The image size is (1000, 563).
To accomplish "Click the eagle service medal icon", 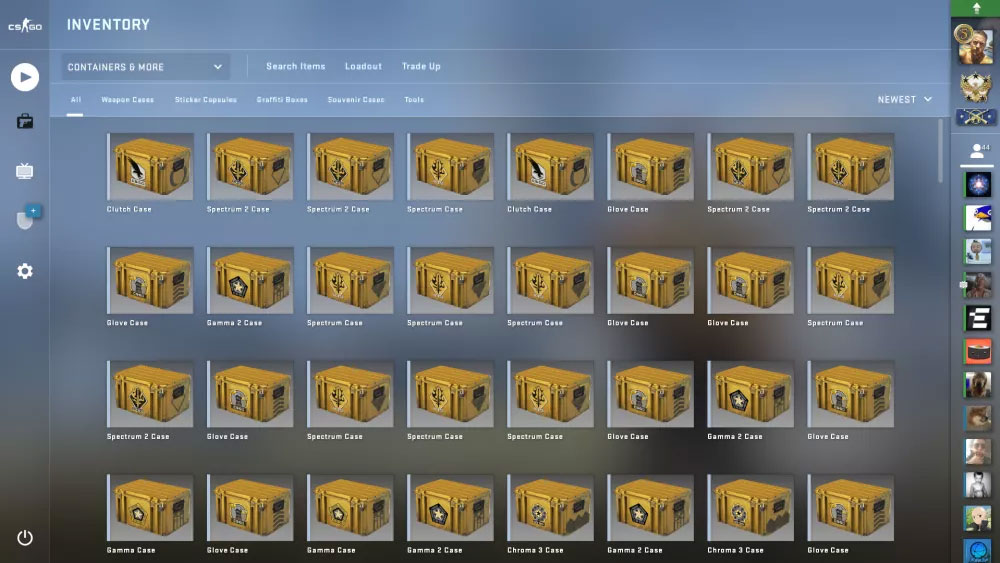I will pyautogui.click(x=976, y=87).
